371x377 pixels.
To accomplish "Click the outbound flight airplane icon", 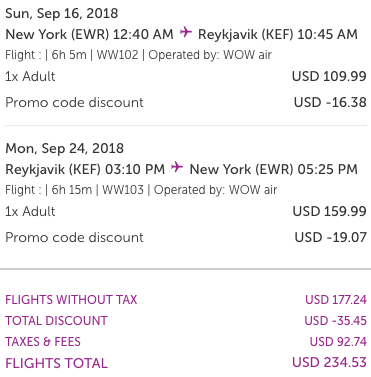I will click(x=186, y=33).
